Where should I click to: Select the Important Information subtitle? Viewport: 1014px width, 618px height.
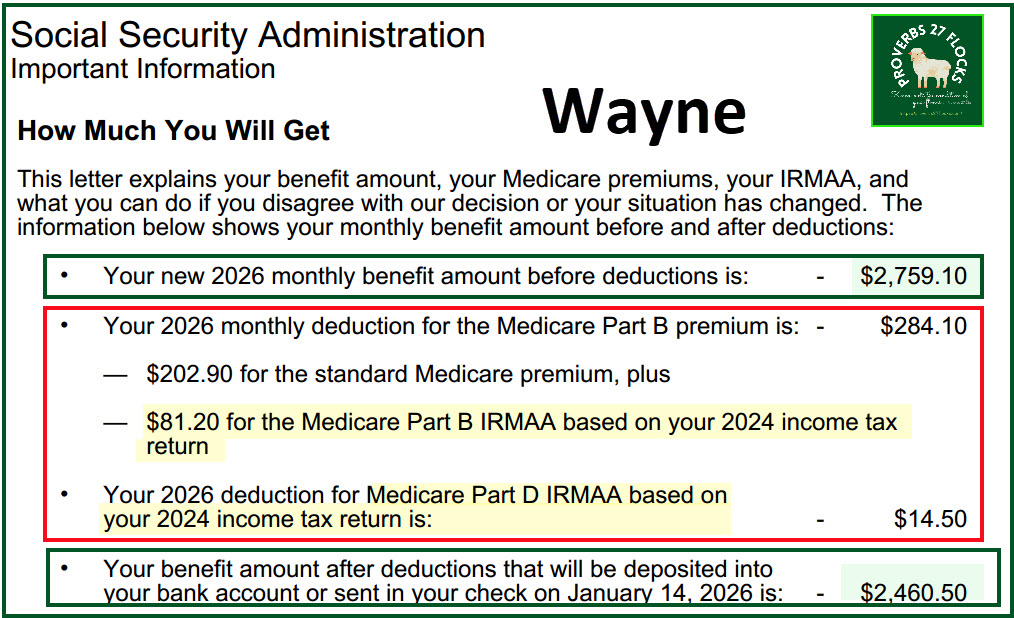(x=143, y=69)
